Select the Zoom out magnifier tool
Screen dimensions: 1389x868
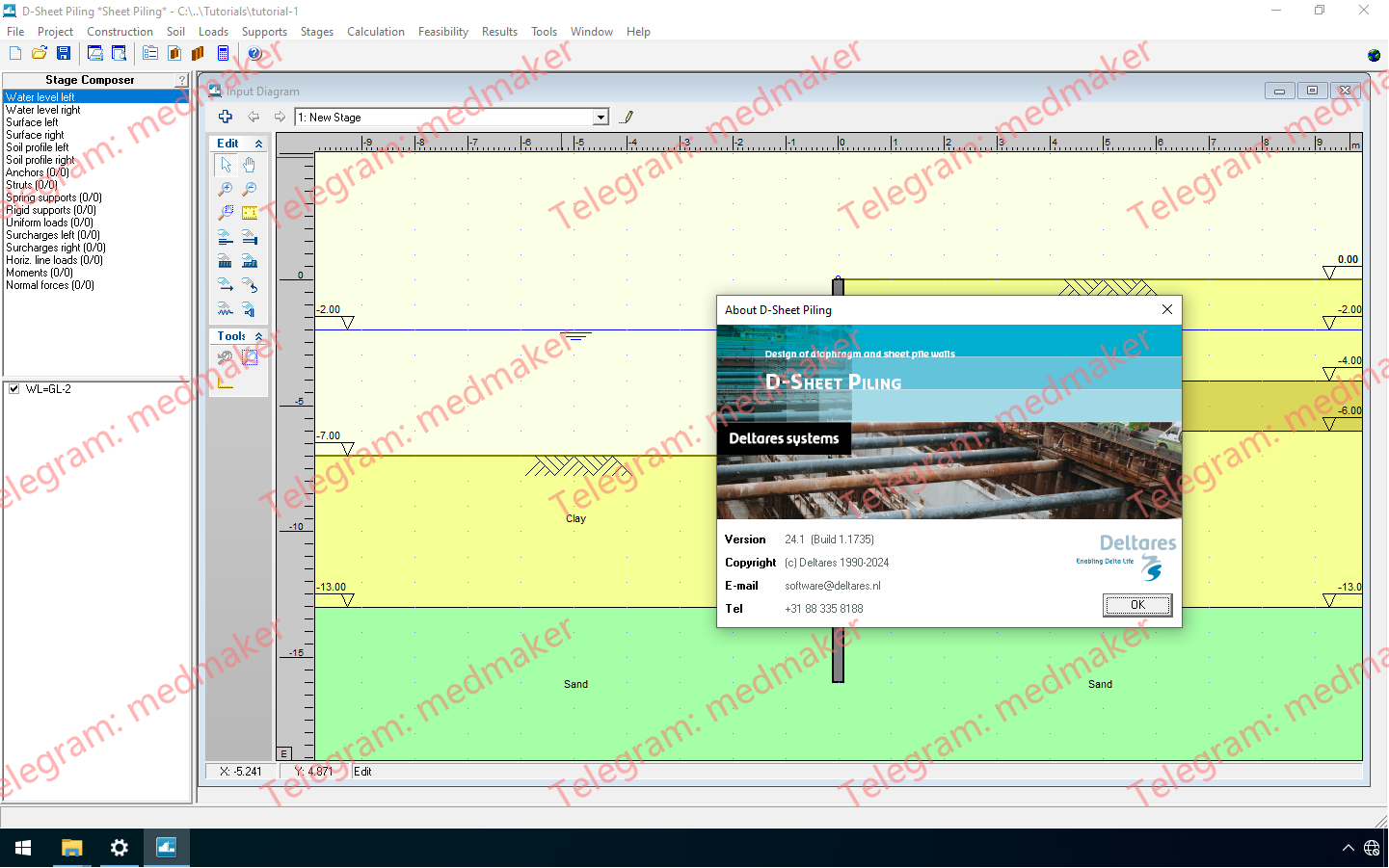tap(250, 189)
